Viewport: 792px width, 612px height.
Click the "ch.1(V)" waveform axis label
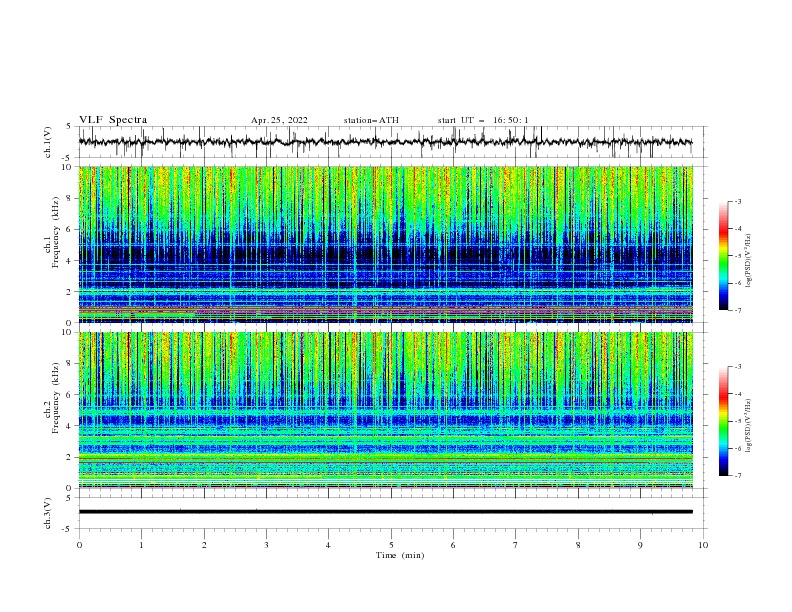point(48,142)
